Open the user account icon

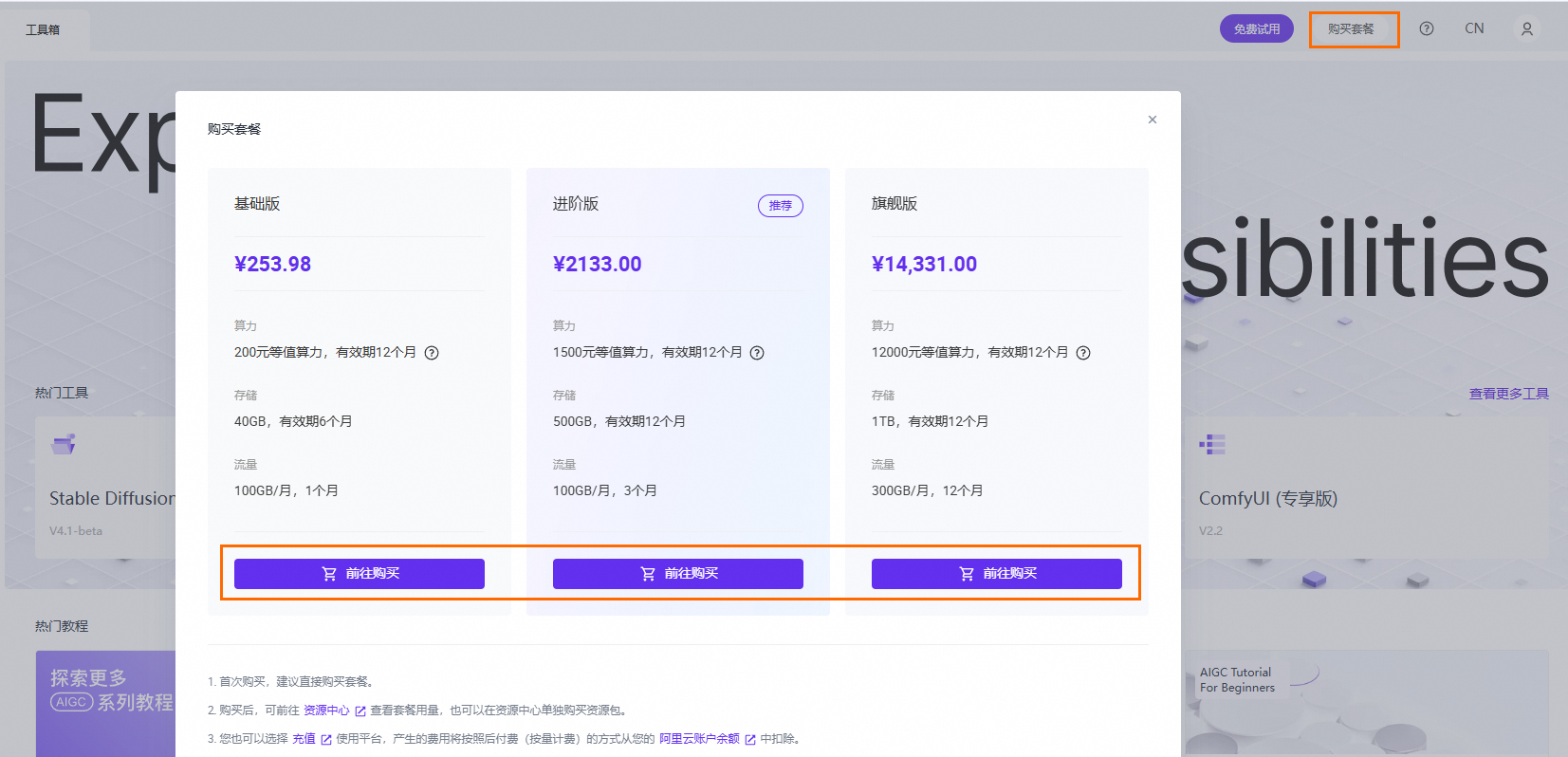pos(1527,29)
